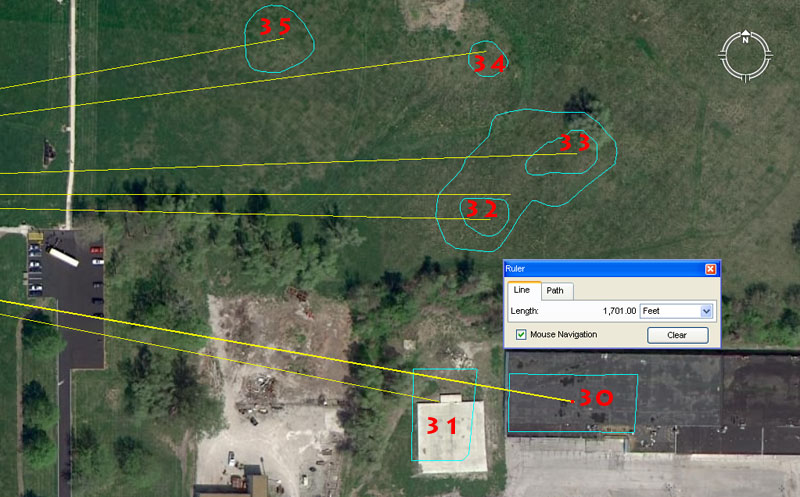Image resolution: width=800 pixels, height=497 pixels.
Task: Click the Length value 1,701.00
Action: tap(612, 312)
